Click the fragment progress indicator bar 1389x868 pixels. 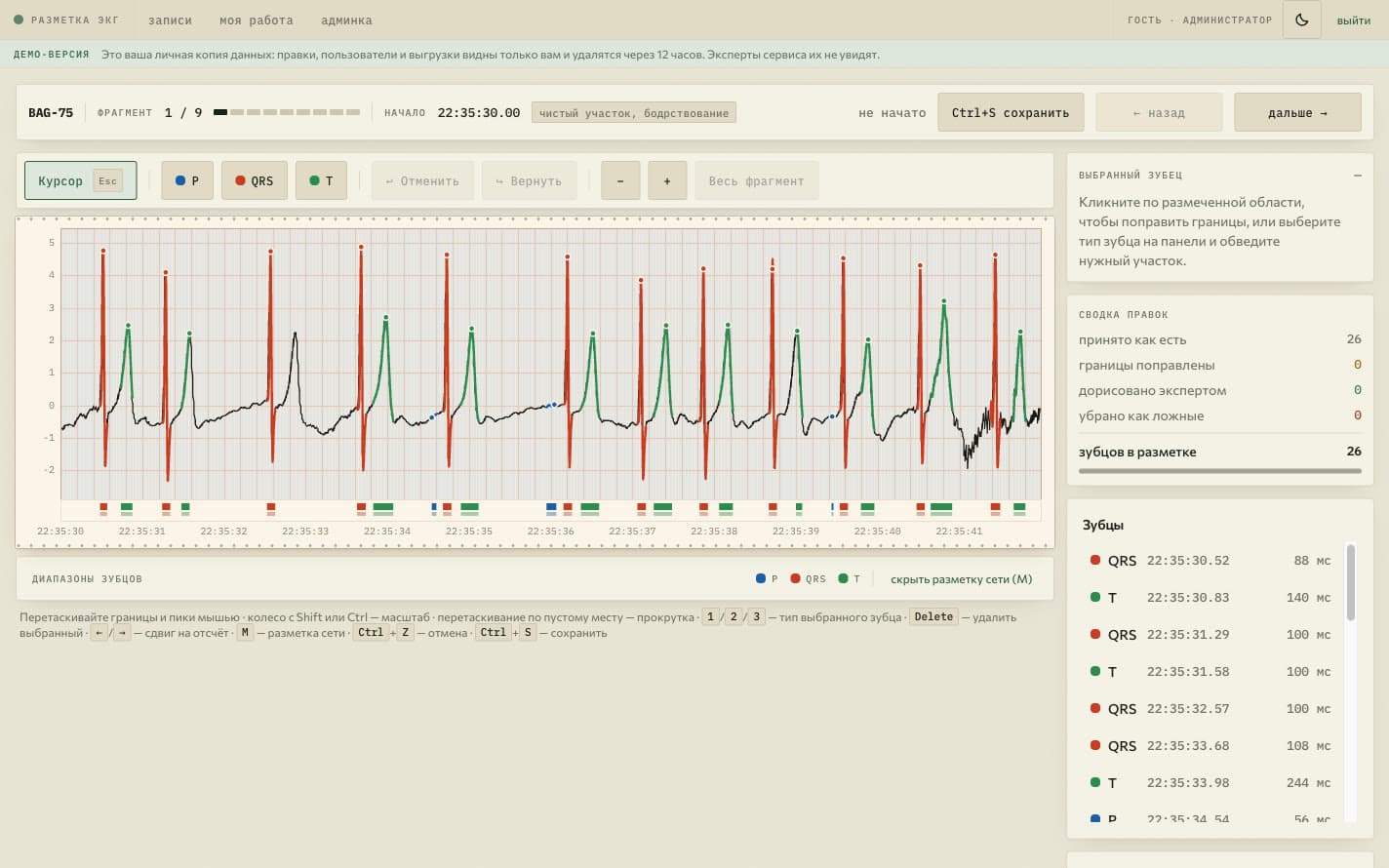pos(287,112)
